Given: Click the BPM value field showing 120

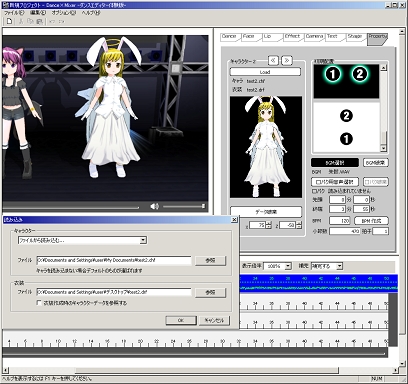Looking at the screenshot, I should 340,221.
